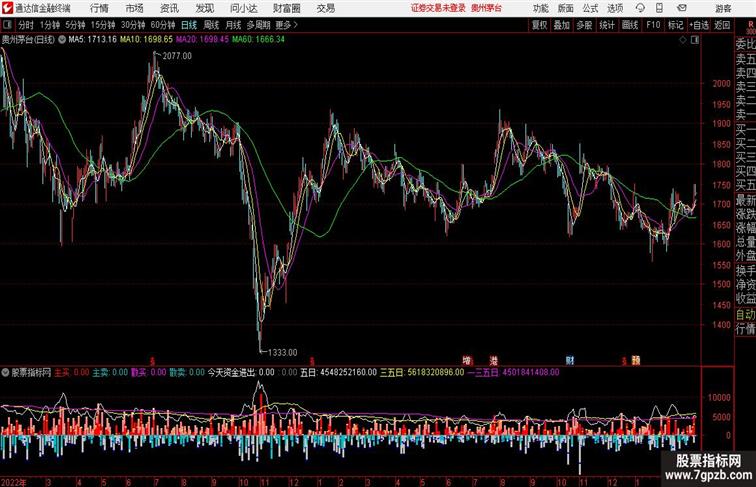The width and height of the screenshot is (756, 487).
Task: Open the 问小达 menu
Action: coord(243,8)
